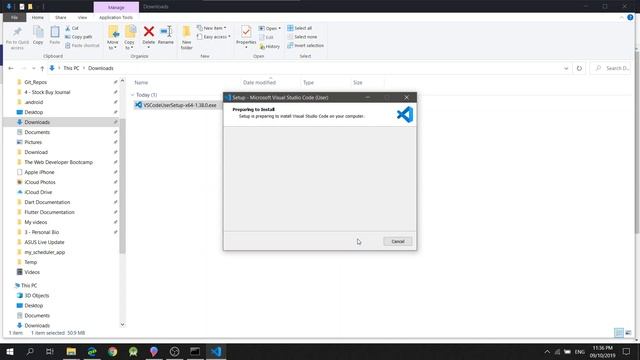
Task: Open the address bar history dropdown
Action: 566,68
